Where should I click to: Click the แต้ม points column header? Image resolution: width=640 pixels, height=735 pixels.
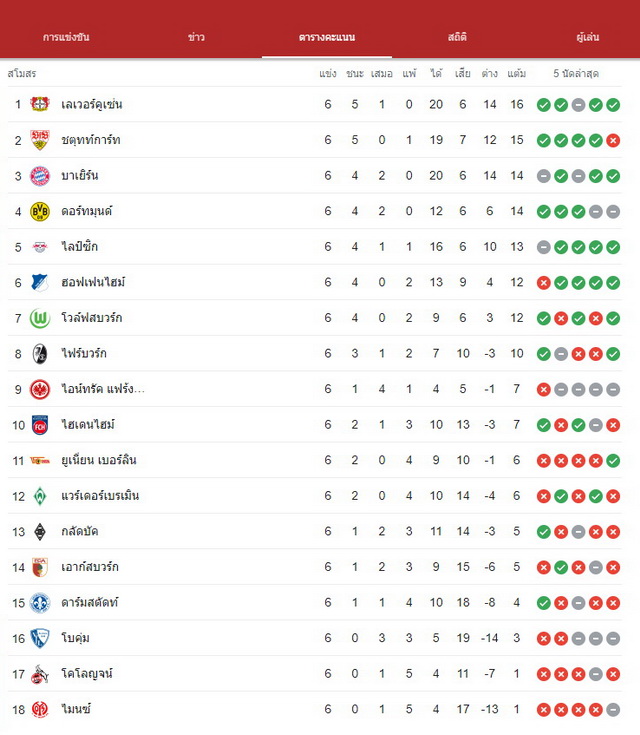(517, 74)
